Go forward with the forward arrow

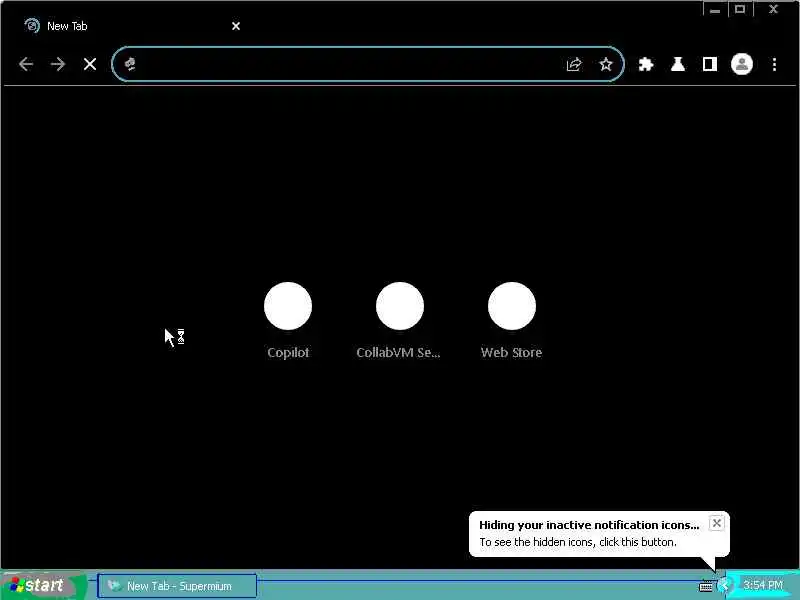(x=58, y=64)
